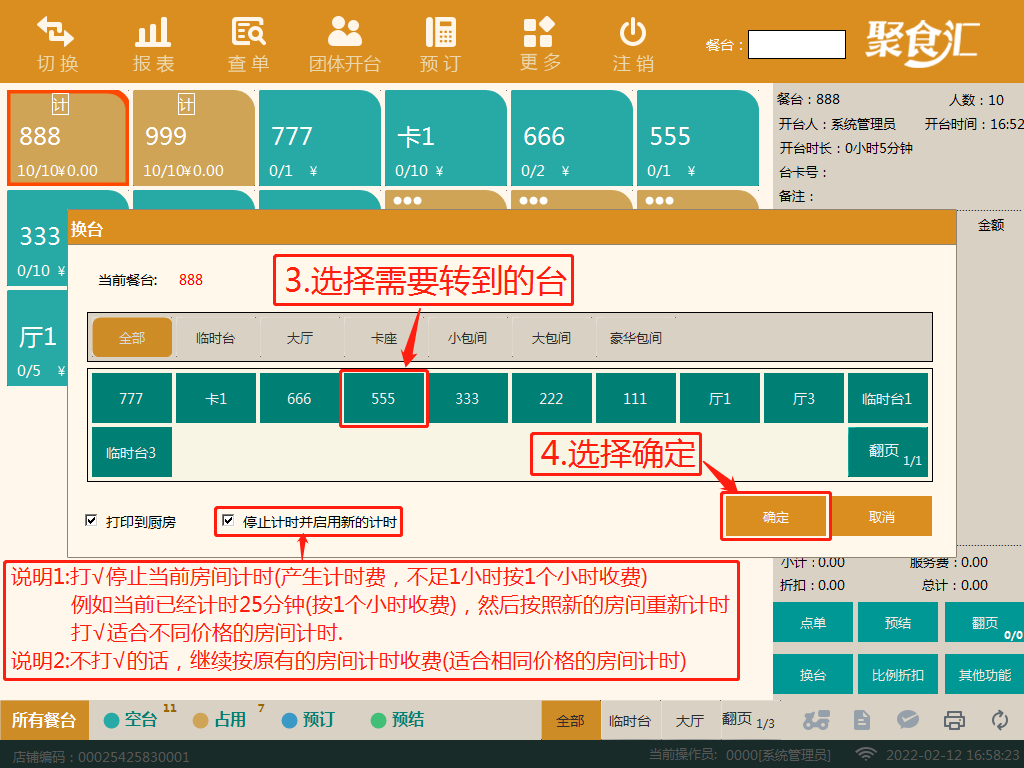Image resolution: width=1024 pixels, height=768 pixels.
Task: Click 翻页 1/1 in the 换台 dialog
Action: pyautogui.click(x=888, y=453)
